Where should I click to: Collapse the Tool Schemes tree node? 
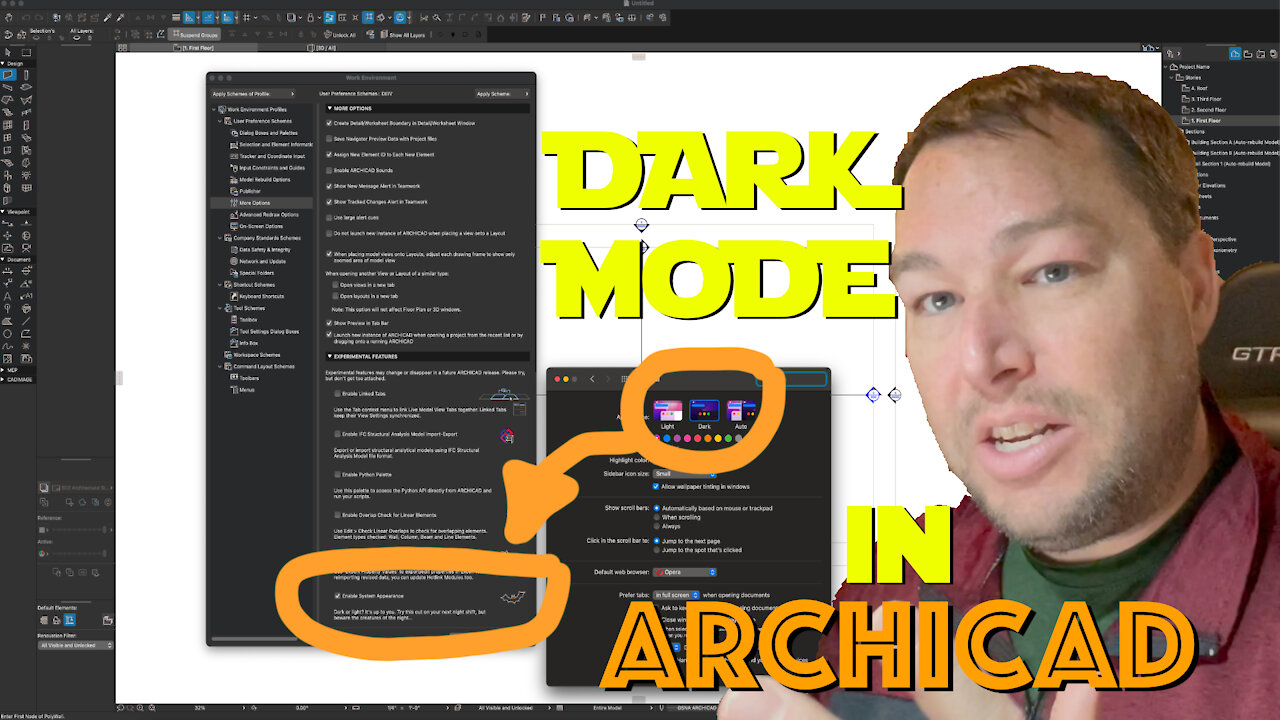click(x=221, y=308)
